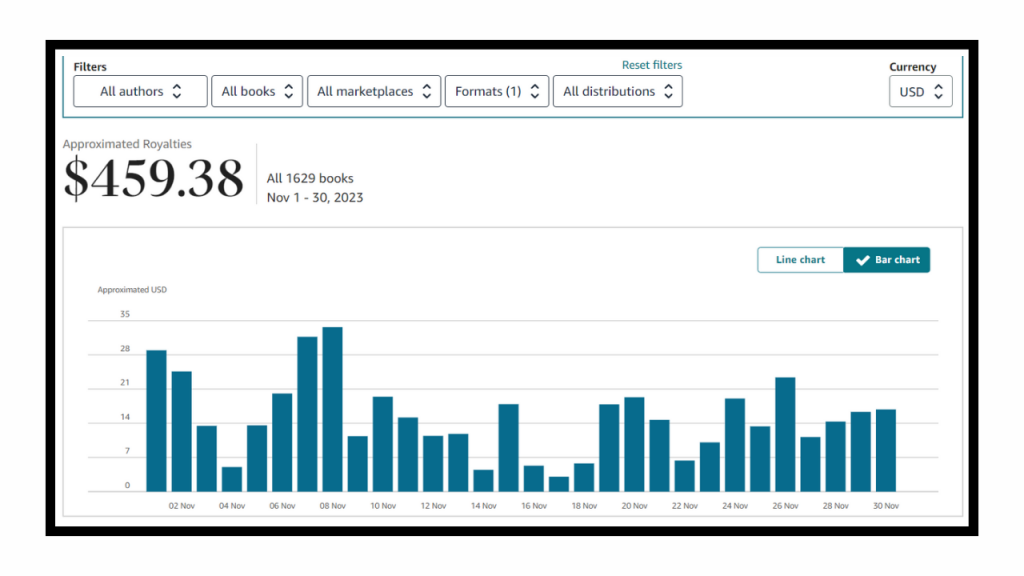1024x576 pixels.
Task: Click the All 1629 books text
Action: tap(310, 178)
